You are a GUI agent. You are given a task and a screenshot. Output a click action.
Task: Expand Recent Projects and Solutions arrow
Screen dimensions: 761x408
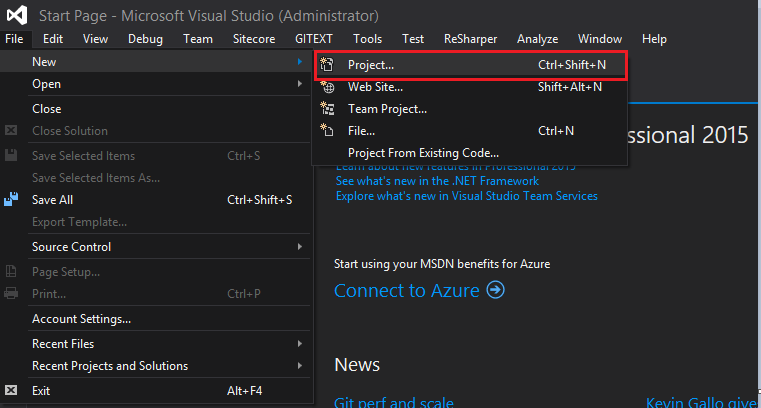pos(300,365)
